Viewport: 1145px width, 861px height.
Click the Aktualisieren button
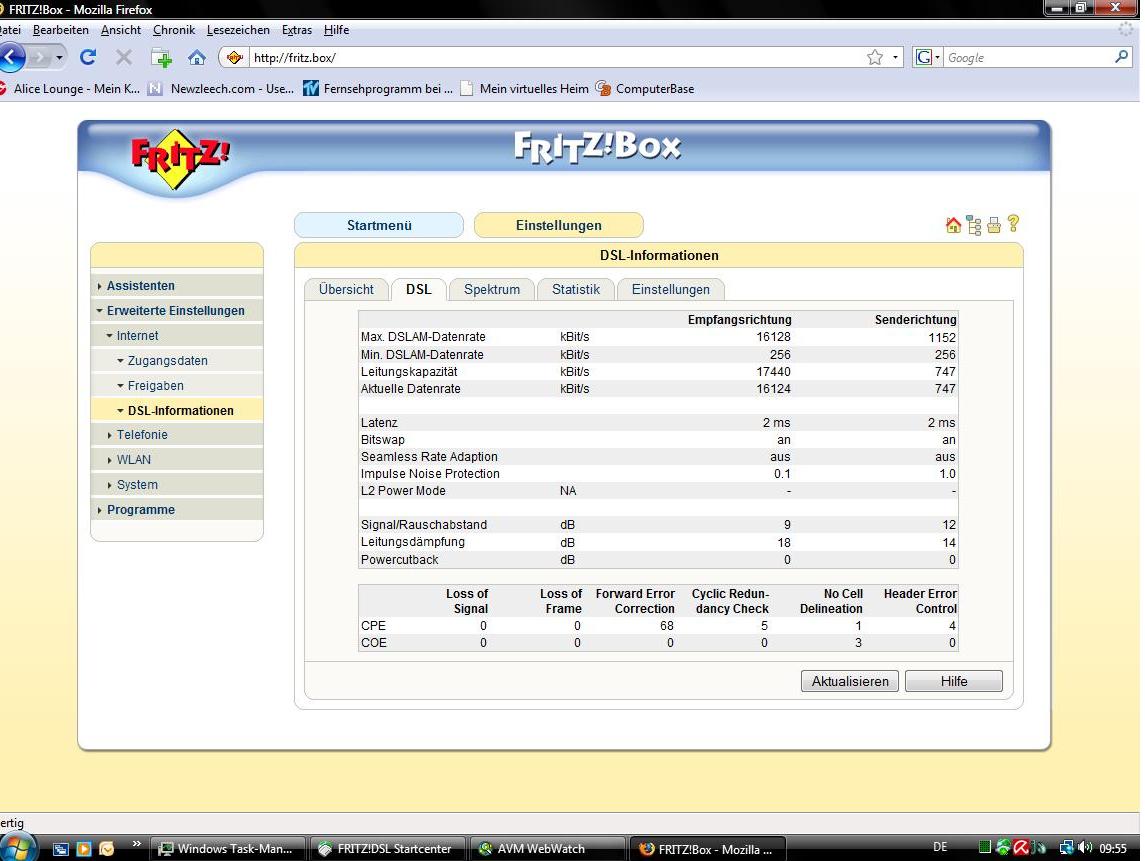850,681
